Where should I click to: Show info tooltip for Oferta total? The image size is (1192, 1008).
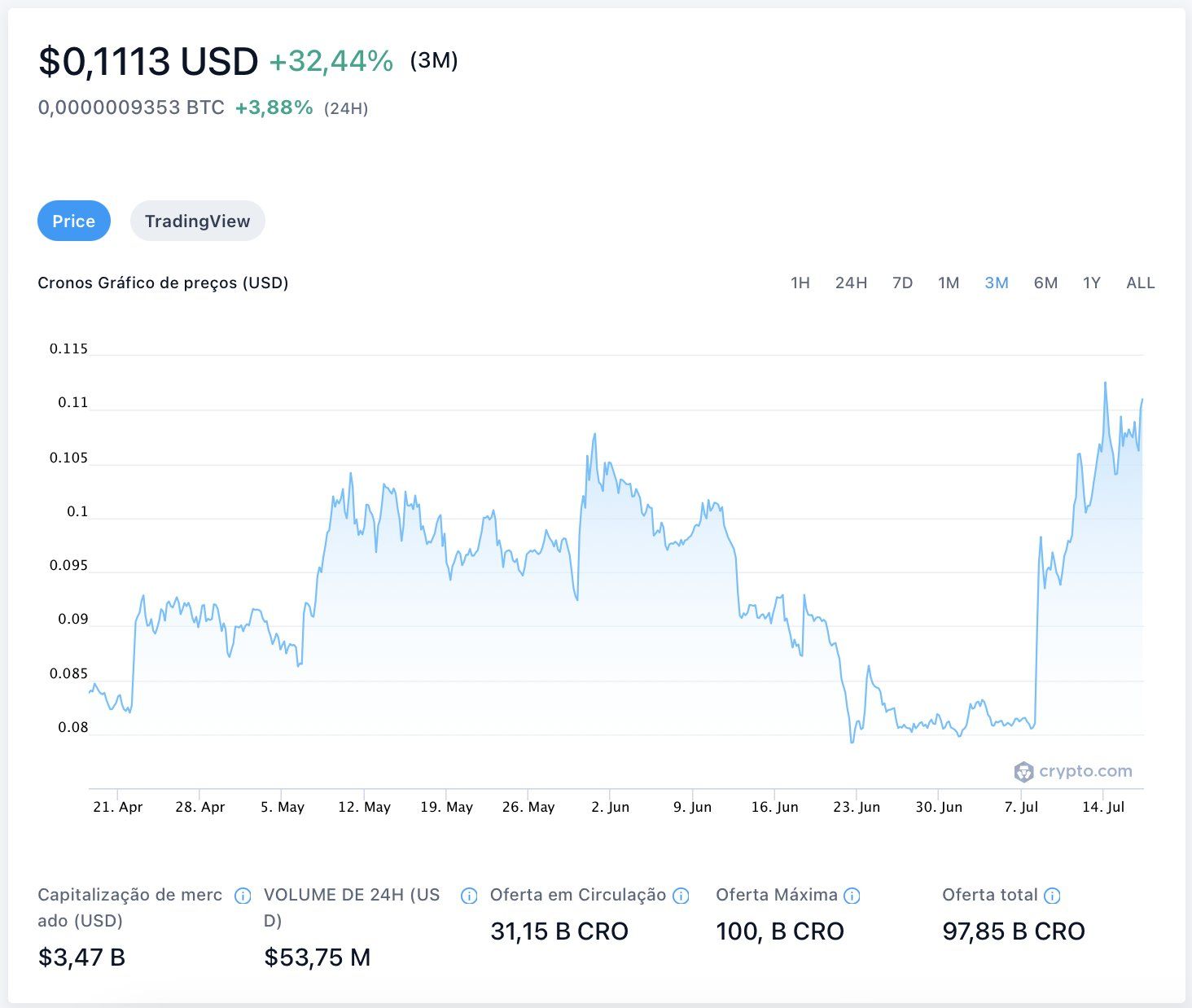click(1052, 896)
